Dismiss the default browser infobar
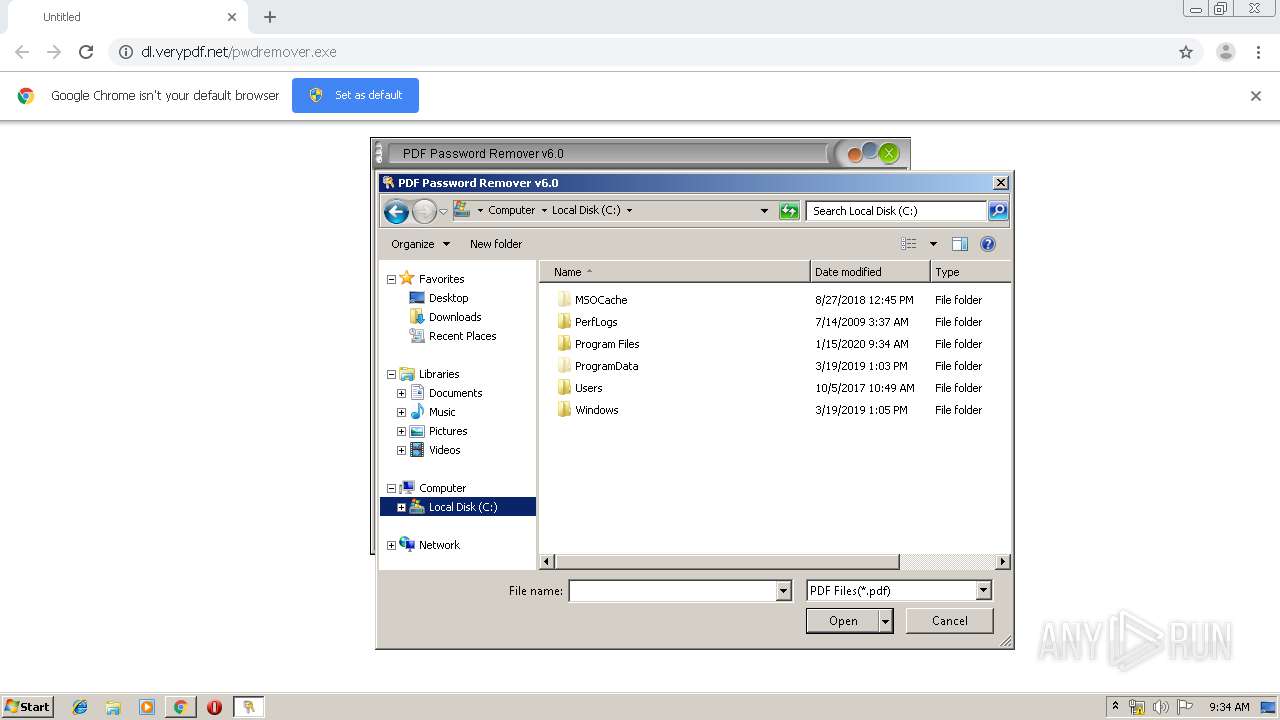Screen dimensions: 1280x720 (1256, 96)
